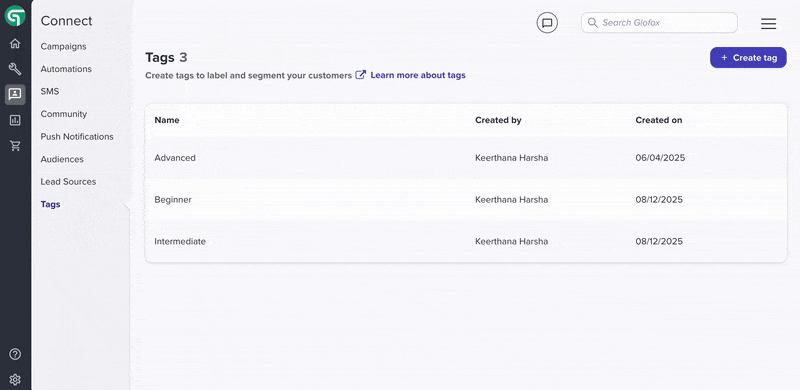Open the Reports chart icon
The height and width of the screenshot is (390, 800).
point(15,120)
